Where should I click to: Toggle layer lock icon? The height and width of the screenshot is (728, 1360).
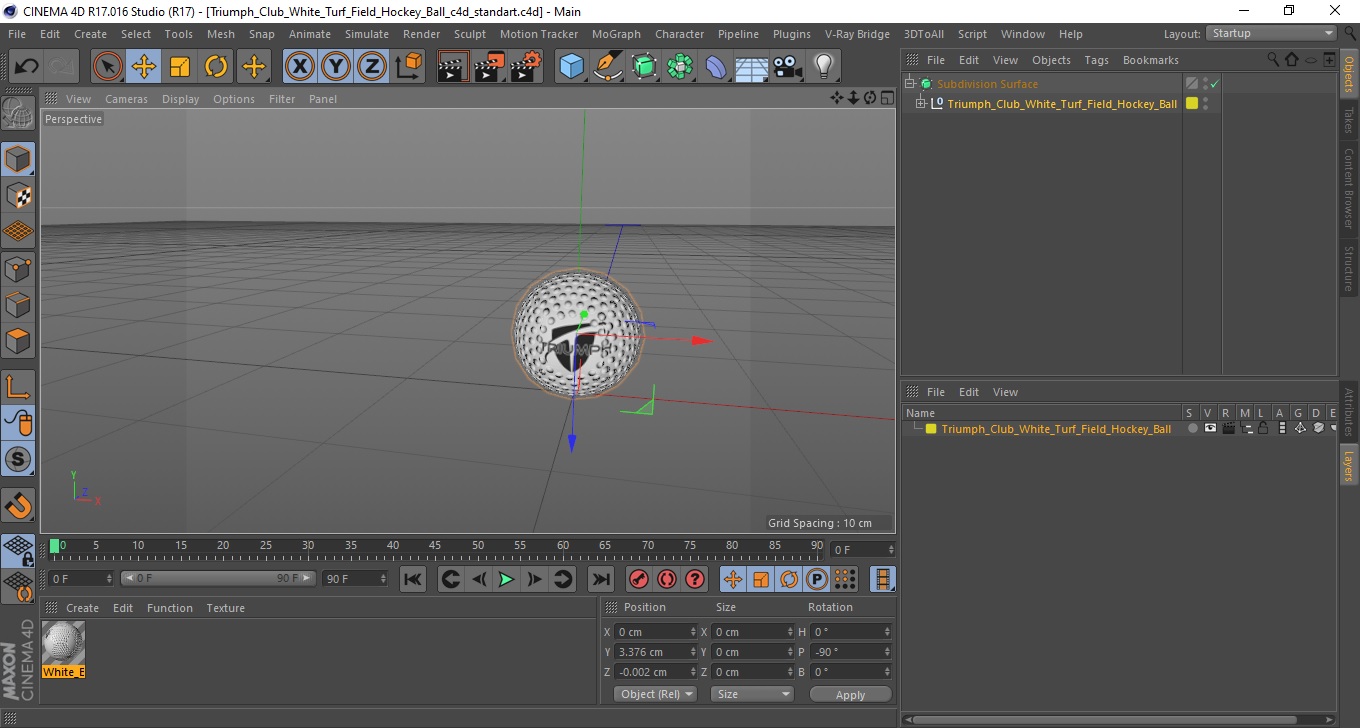click(x=1263, y=428)
